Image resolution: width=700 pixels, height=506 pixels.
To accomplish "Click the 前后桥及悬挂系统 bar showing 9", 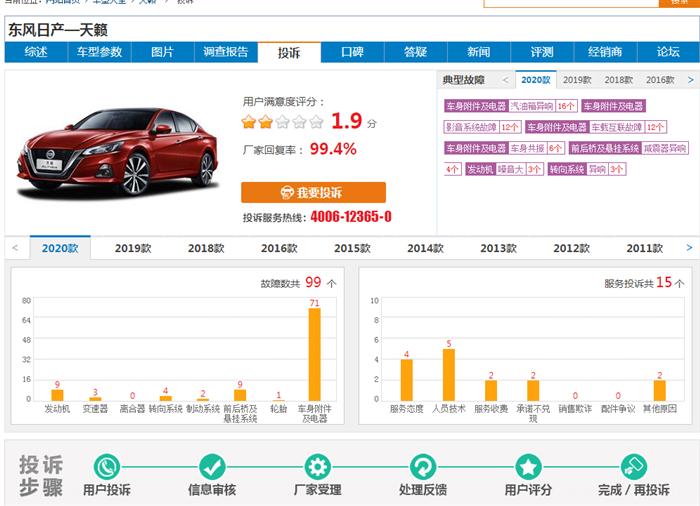I will [240, 395].
